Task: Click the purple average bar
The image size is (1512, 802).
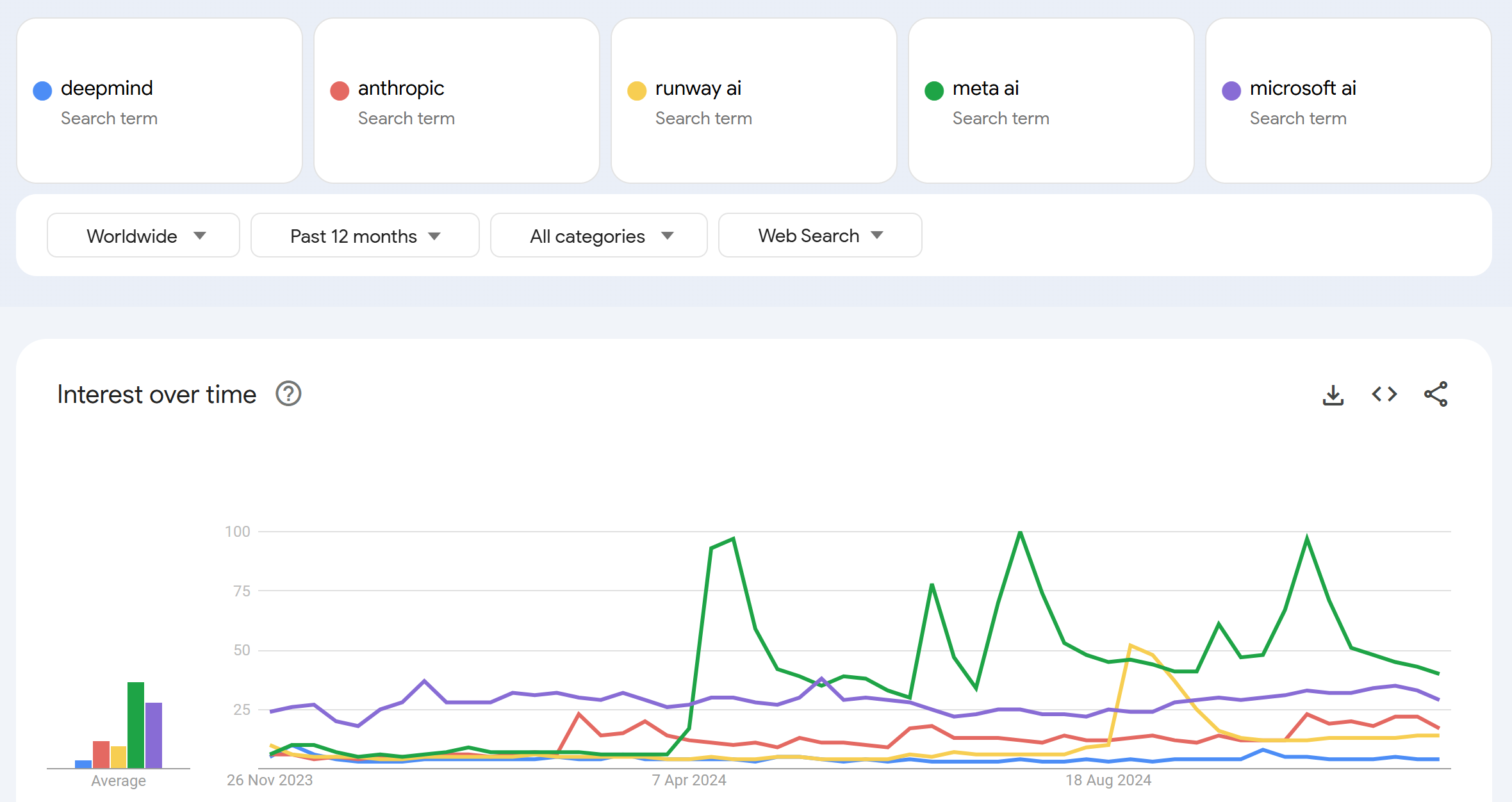Action: click(x=154, y=735)
